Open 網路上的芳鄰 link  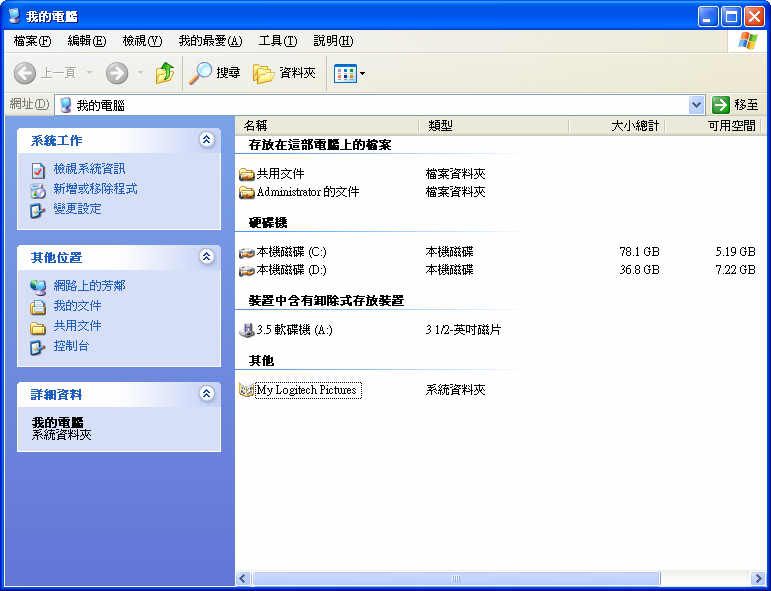[89, 286]
